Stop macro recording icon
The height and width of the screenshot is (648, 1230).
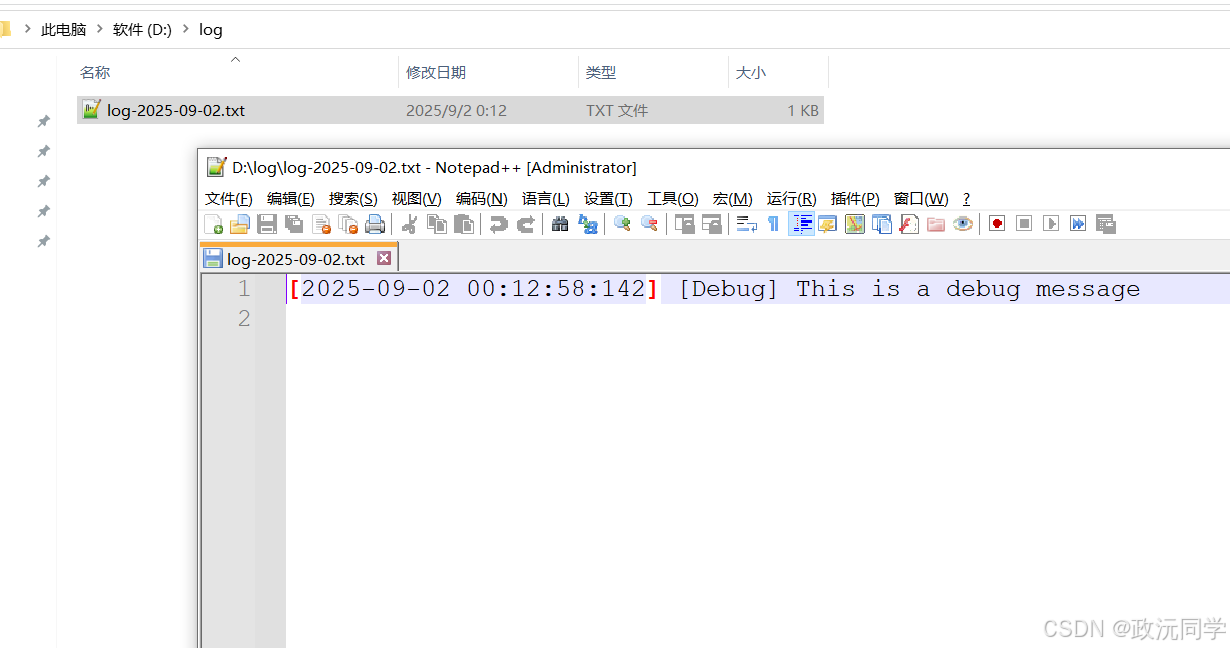pos(1024,224)
